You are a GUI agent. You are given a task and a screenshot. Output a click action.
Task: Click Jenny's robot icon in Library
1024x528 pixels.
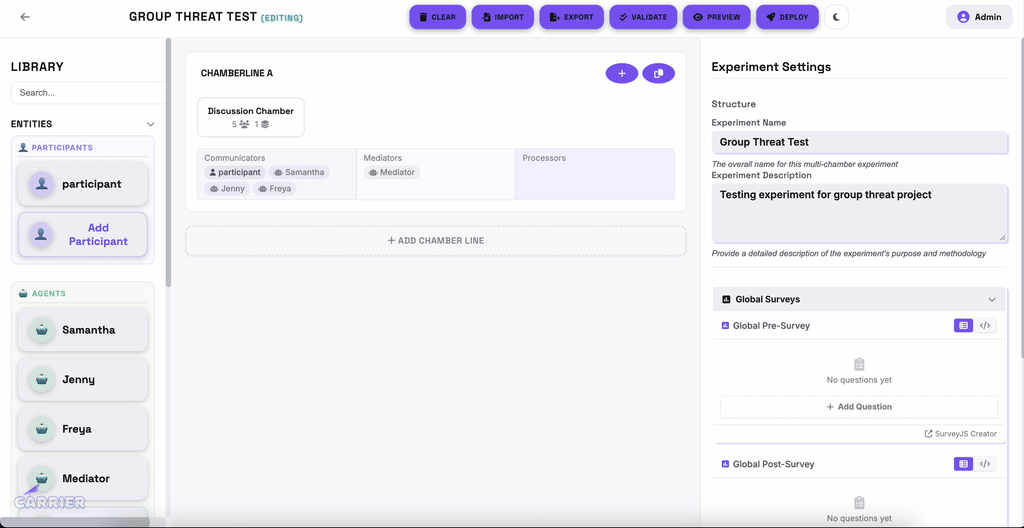pyautogui.click(x=42, y=379)
